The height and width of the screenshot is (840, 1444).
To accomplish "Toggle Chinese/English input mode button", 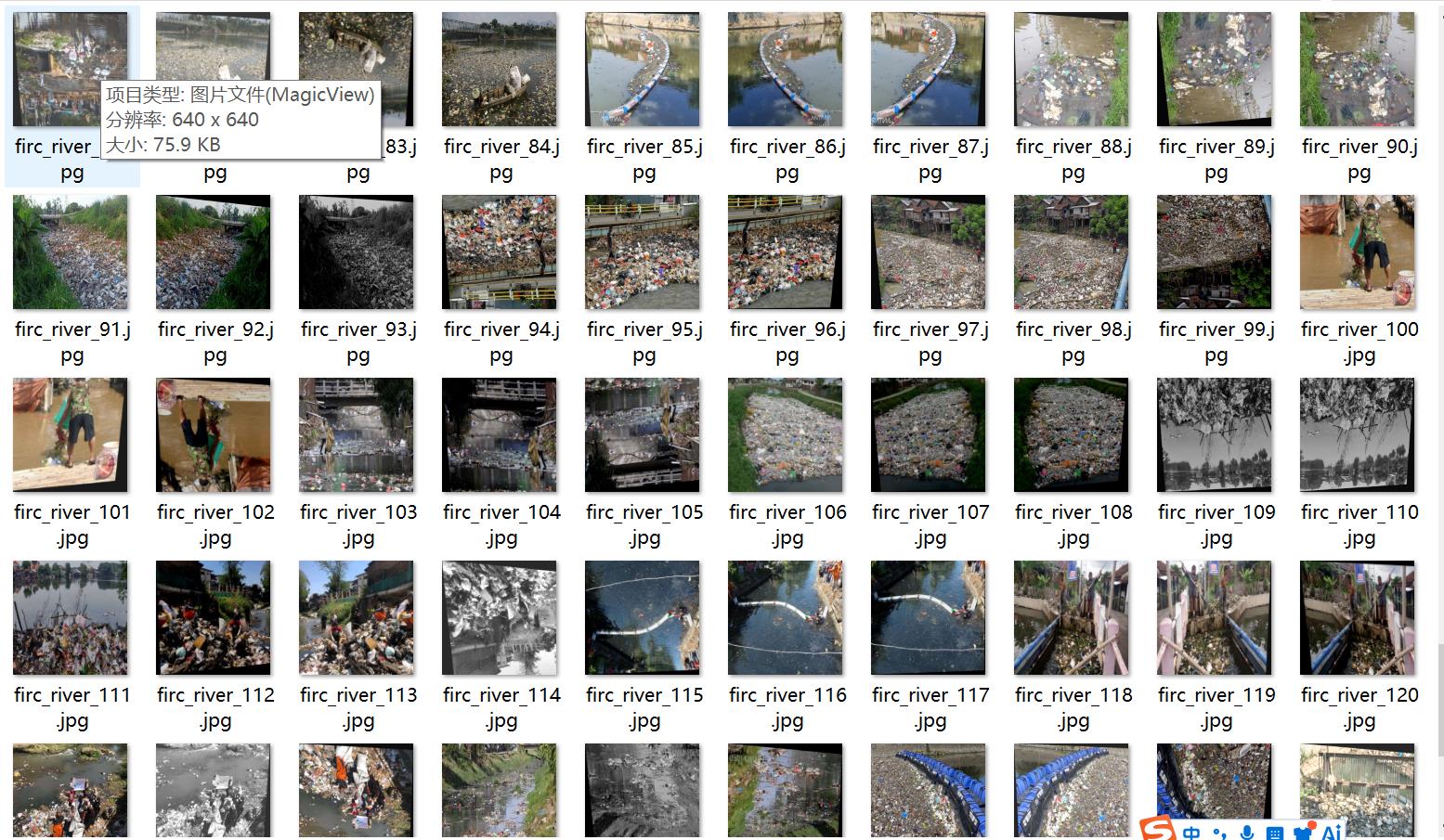I will point(1190,833).
